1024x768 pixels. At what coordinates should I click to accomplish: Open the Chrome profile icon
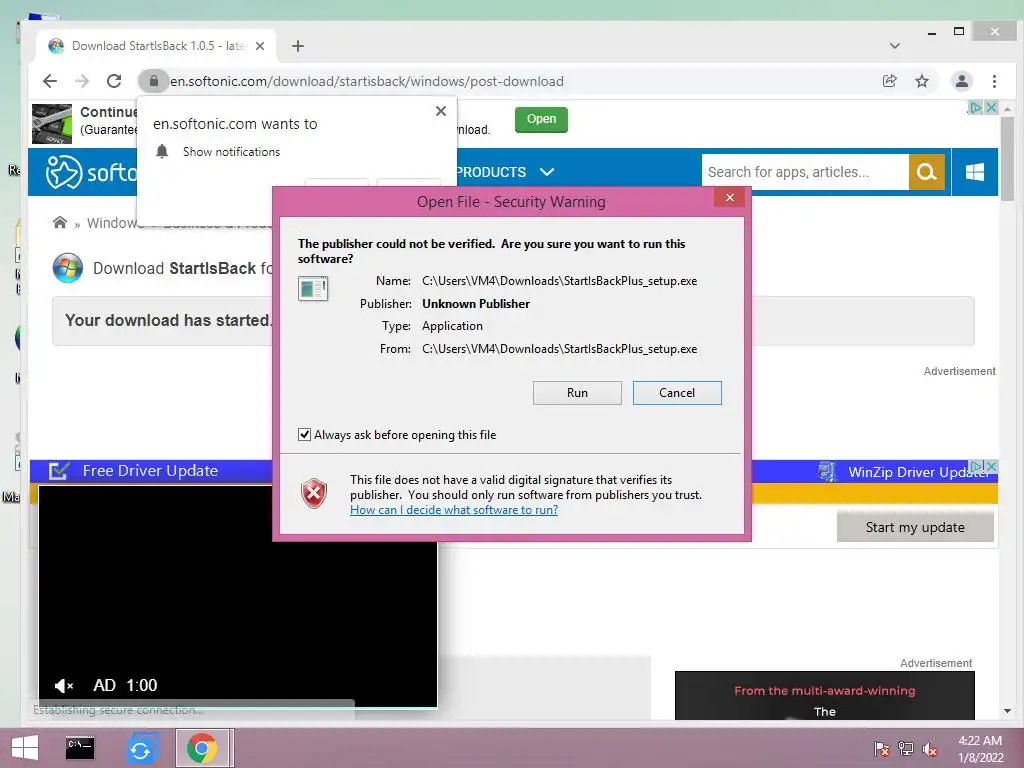click(961, 81)
